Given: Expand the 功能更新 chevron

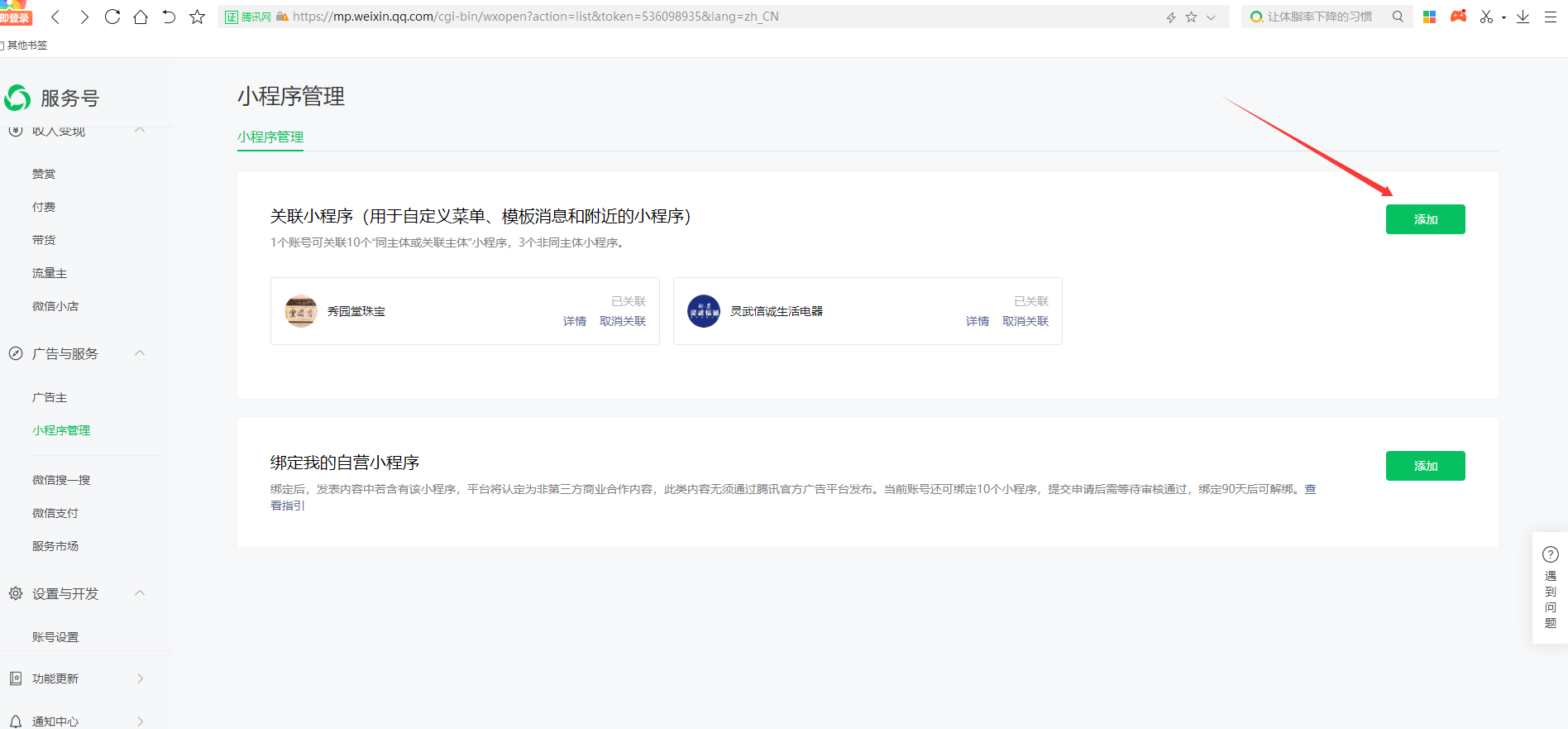Looking at the screenshot, I should point(140,679).
